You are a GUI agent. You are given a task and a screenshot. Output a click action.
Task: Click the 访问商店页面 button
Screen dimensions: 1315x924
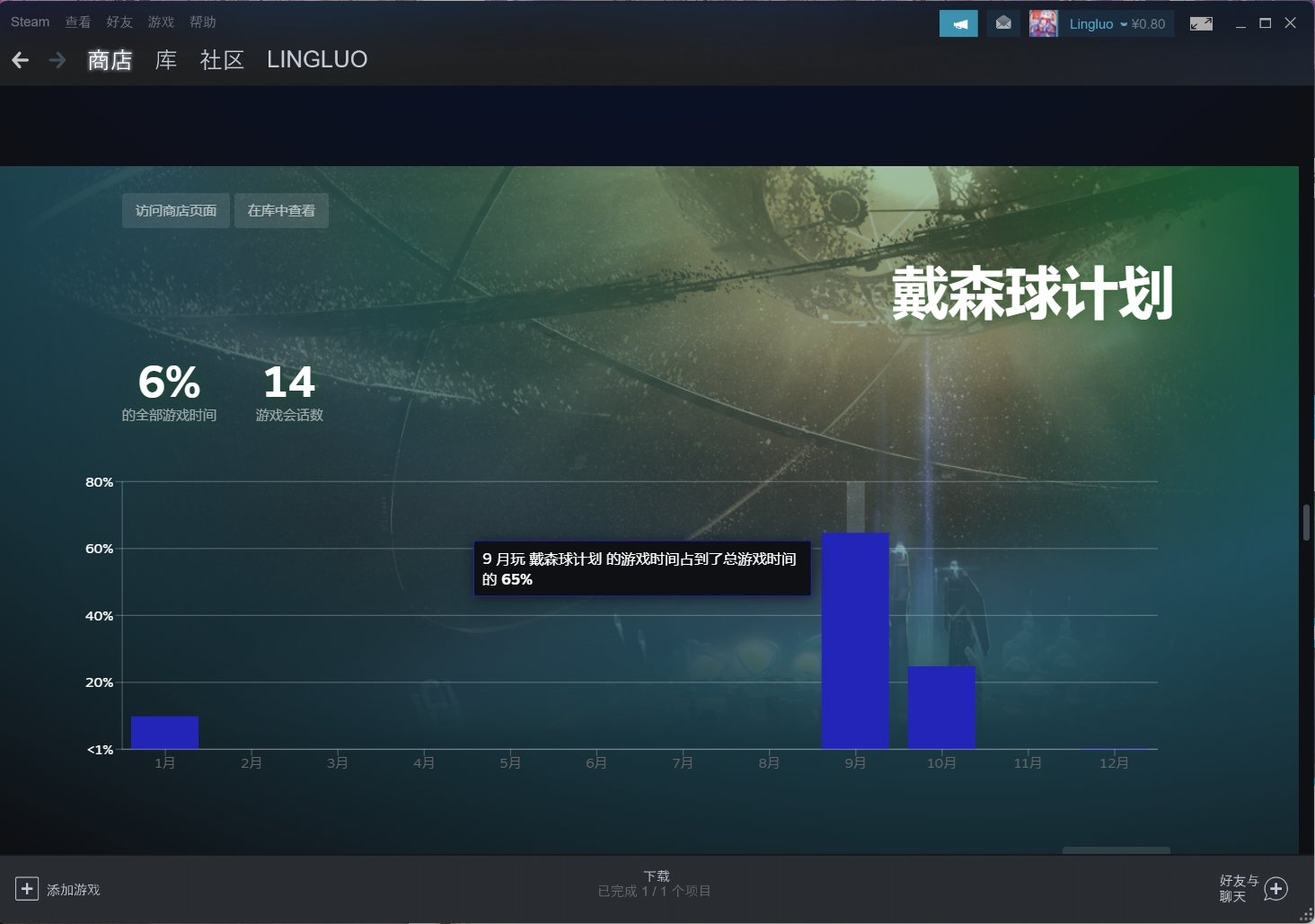point(176,210)
